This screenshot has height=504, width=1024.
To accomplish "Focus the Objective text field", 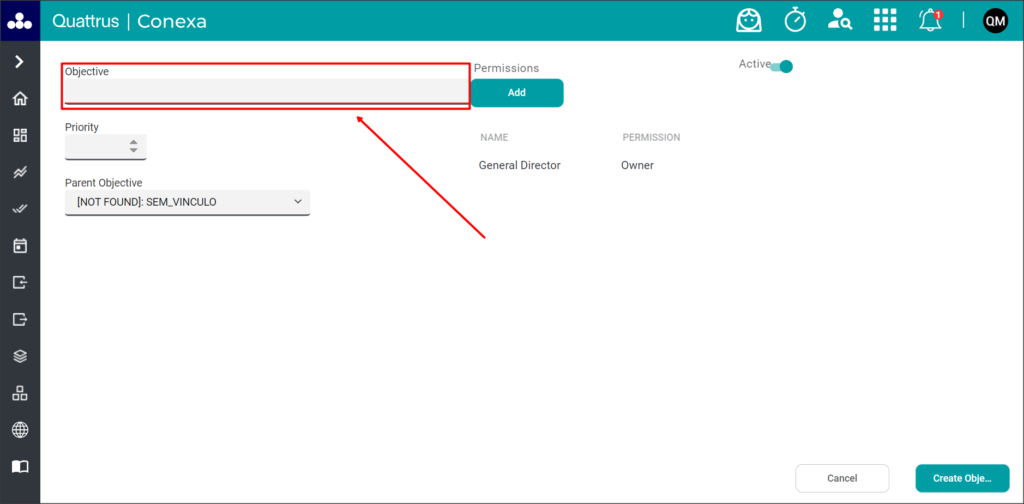I will (266, 91).
